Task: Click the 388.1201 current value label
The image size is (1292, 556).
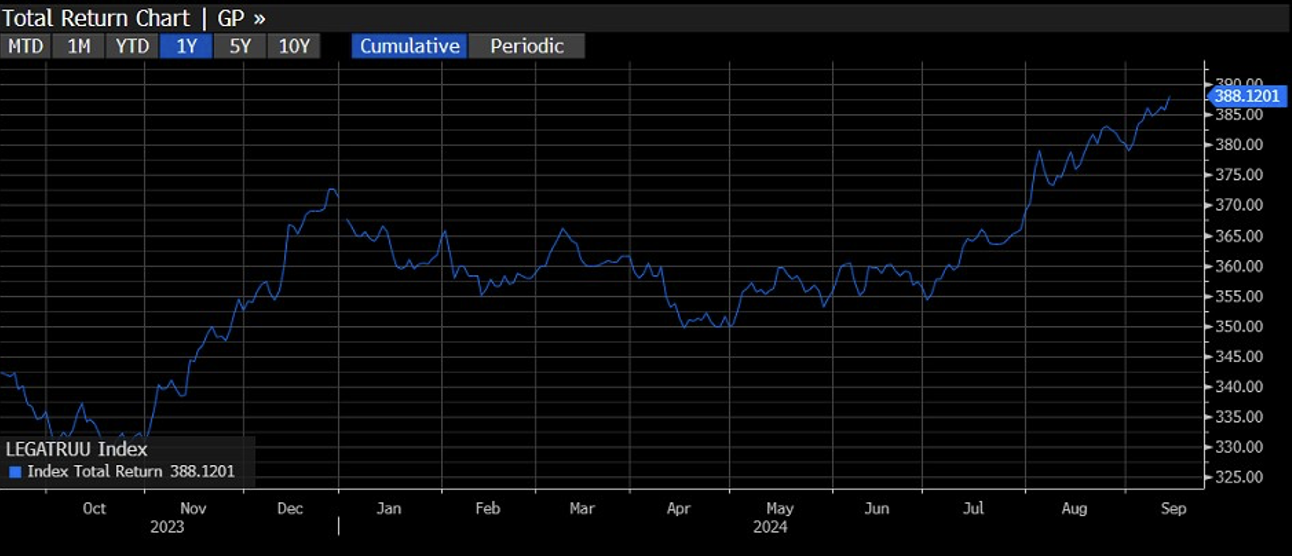Action: 1248,96
